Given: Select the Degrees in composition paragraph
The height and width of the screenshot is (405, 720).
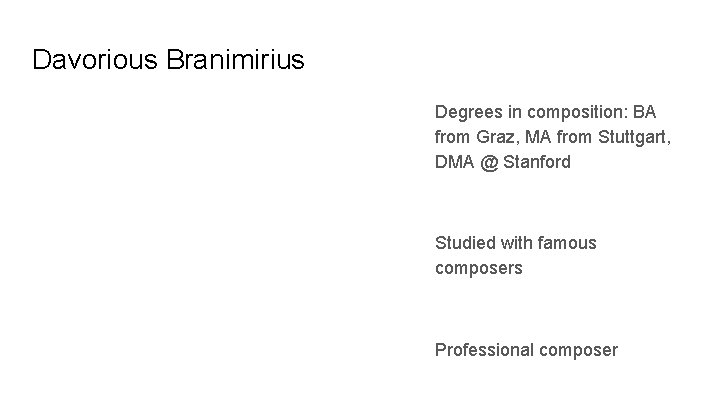Looking at the screenshot, I should click(x=552, y=136).
